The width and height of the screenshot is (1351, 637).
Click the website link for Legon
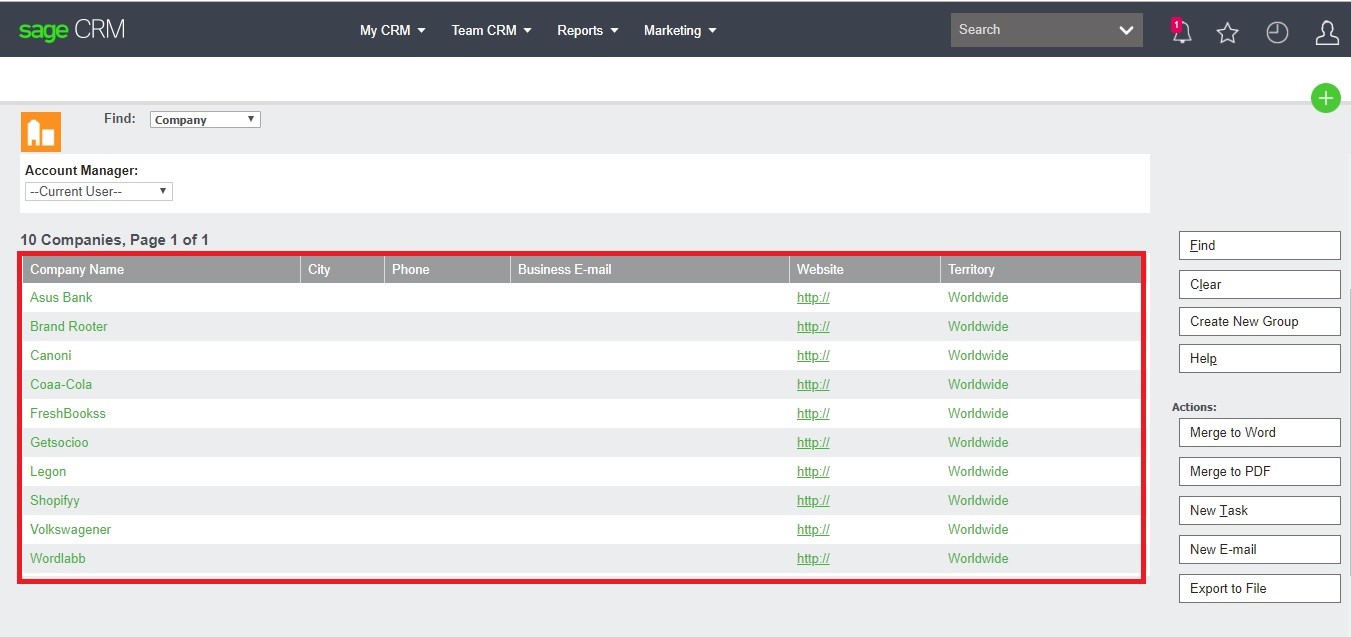coord(813,471)
